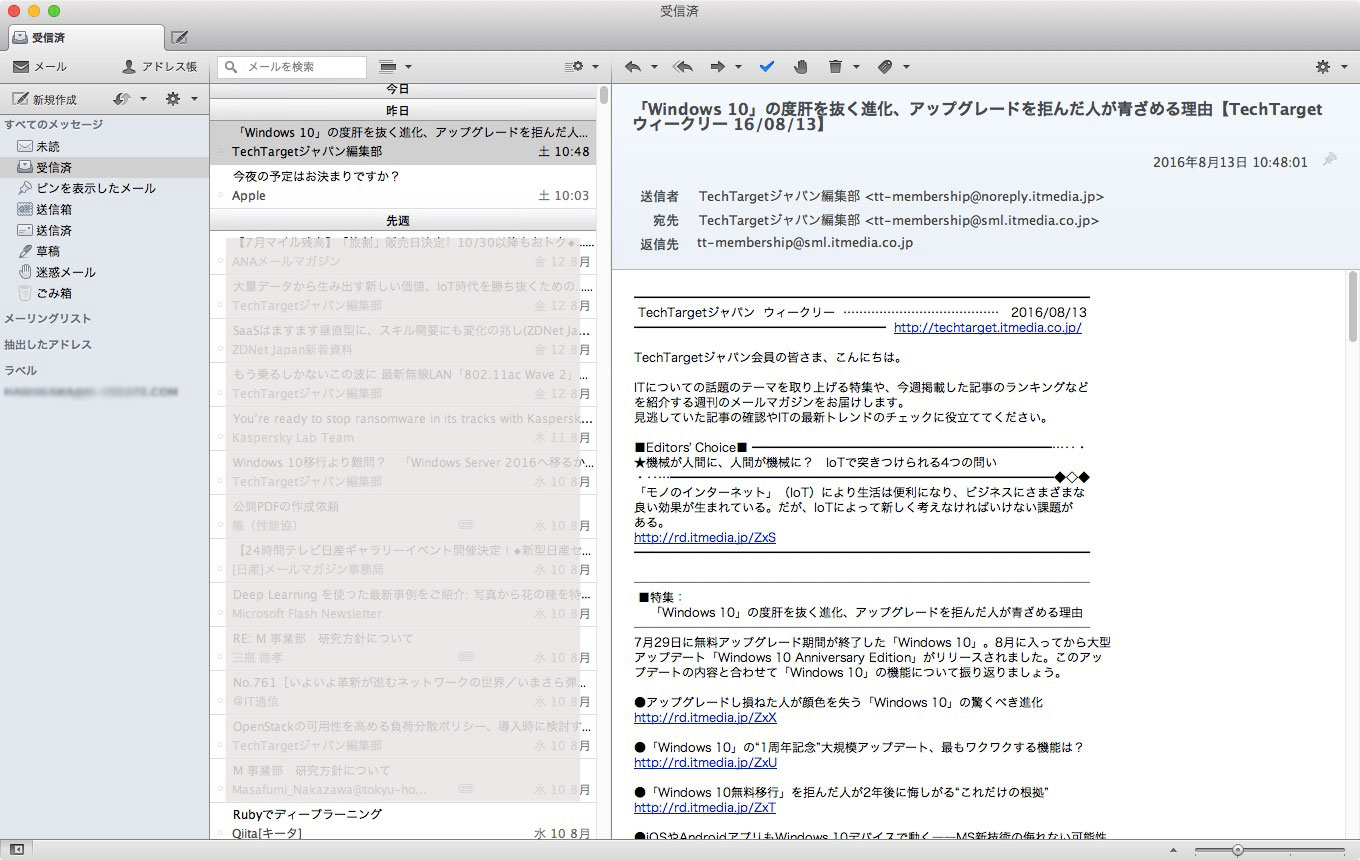This screenshot has width=1360, height=860.
Task: Click the compose pencil icon beside the 受信済 tab
Action: point(180,38)
